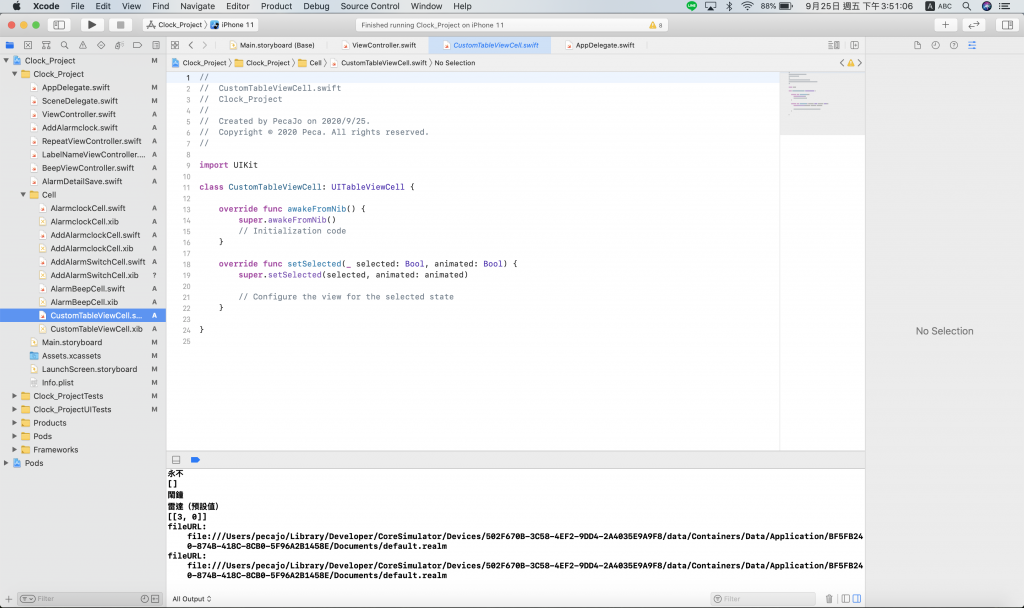Open the Debug menu
This screenshot has height=608, width=1024.
(x=316, y=6)
